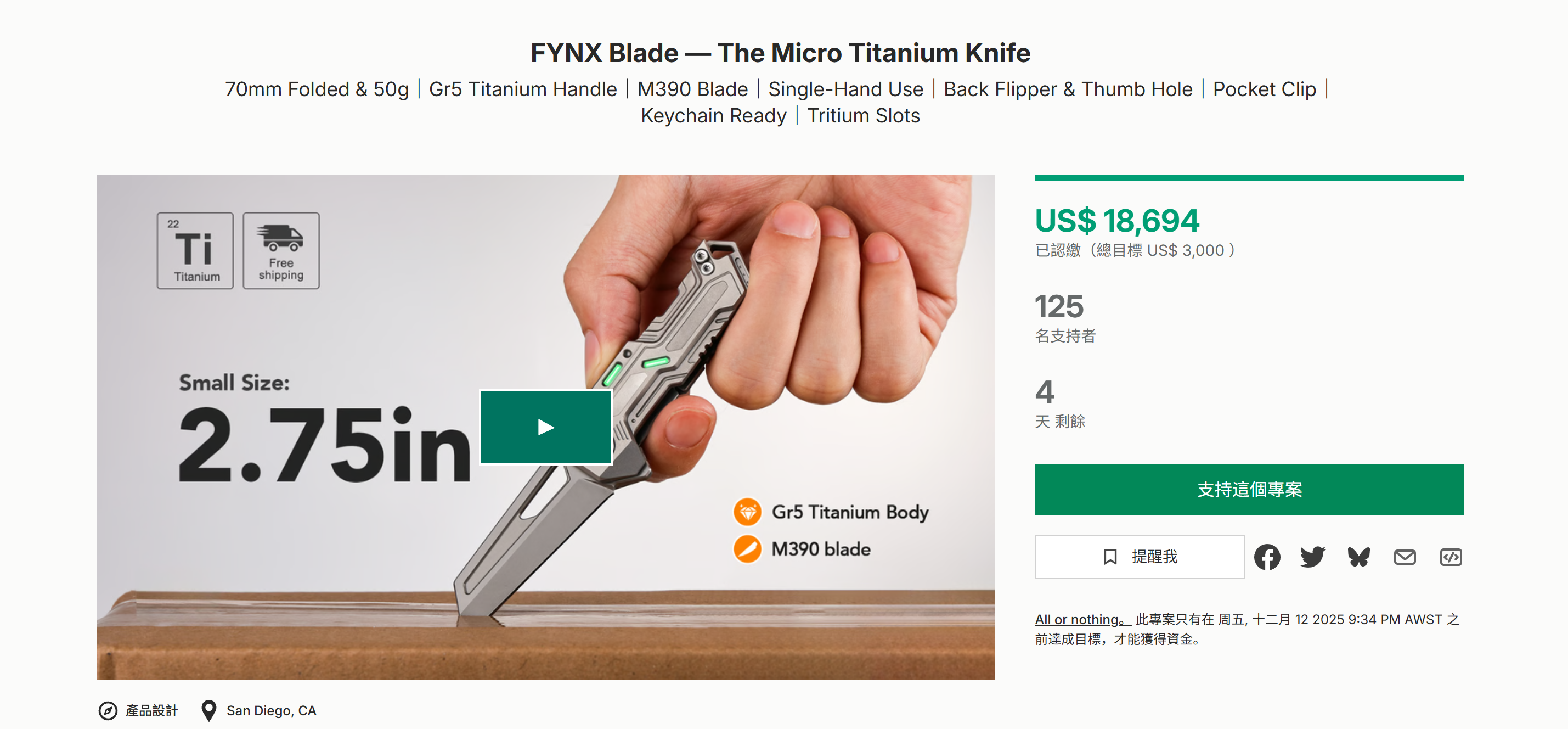Click the Free shipping truck badge
The width and height of the screenshot is (1568, 729).
[280, 250]
